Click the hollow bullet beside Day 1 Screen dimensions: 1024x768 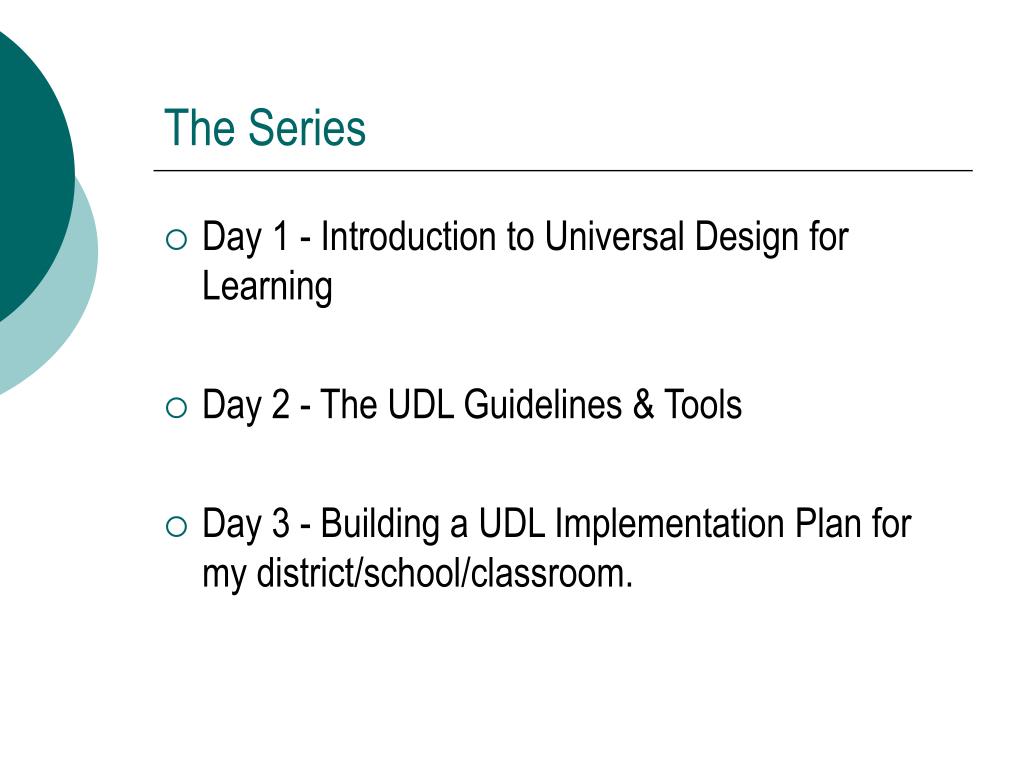176,240
